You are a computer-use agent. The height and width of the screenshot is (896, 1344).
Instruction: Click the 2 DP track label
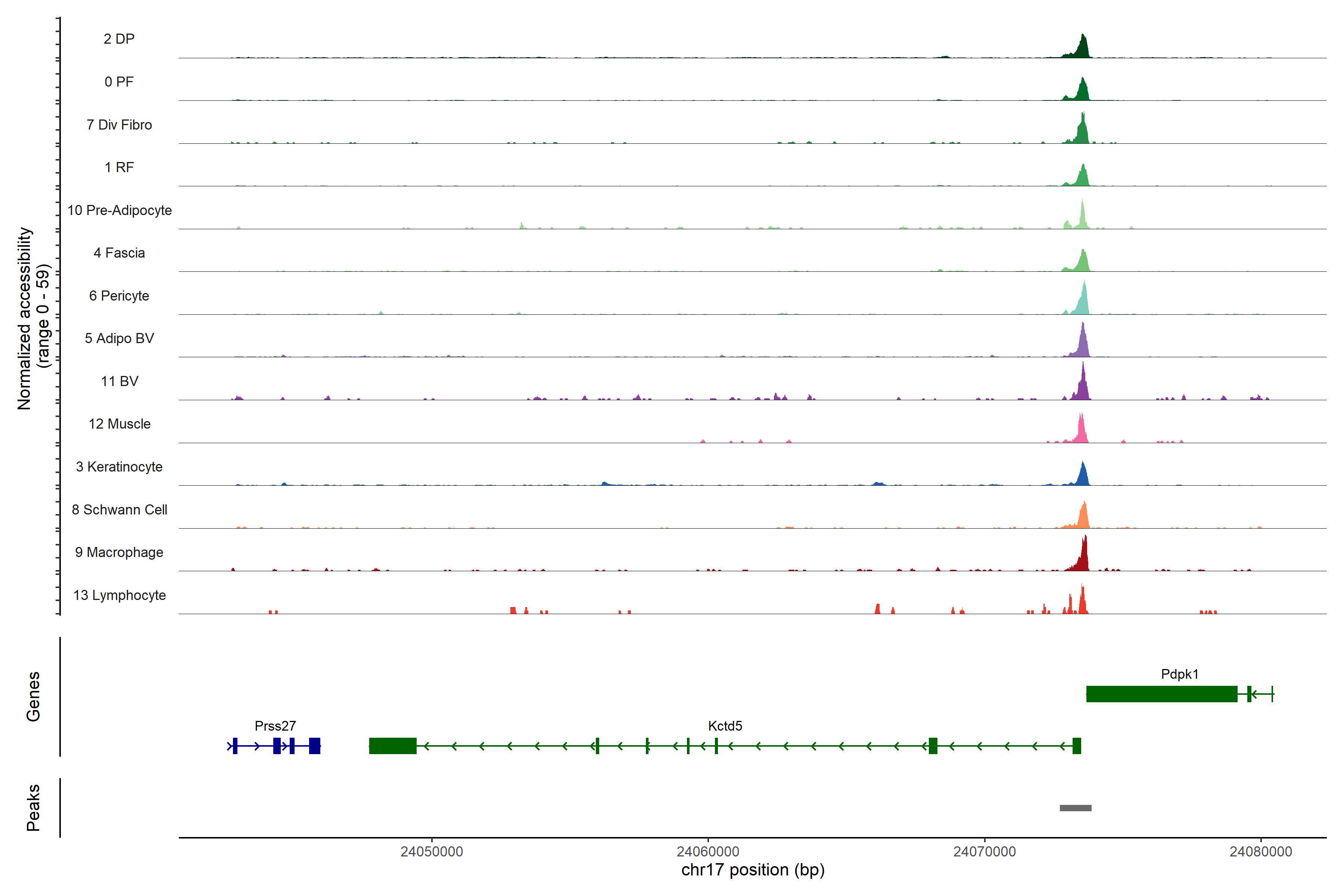point(119,39)
